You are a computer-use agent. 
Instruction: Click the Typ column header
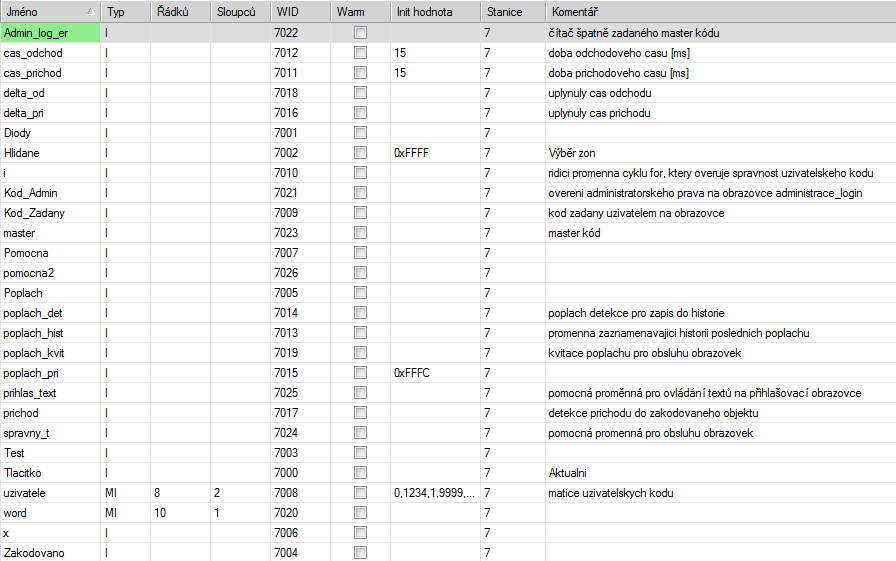[x=125, y=11]
